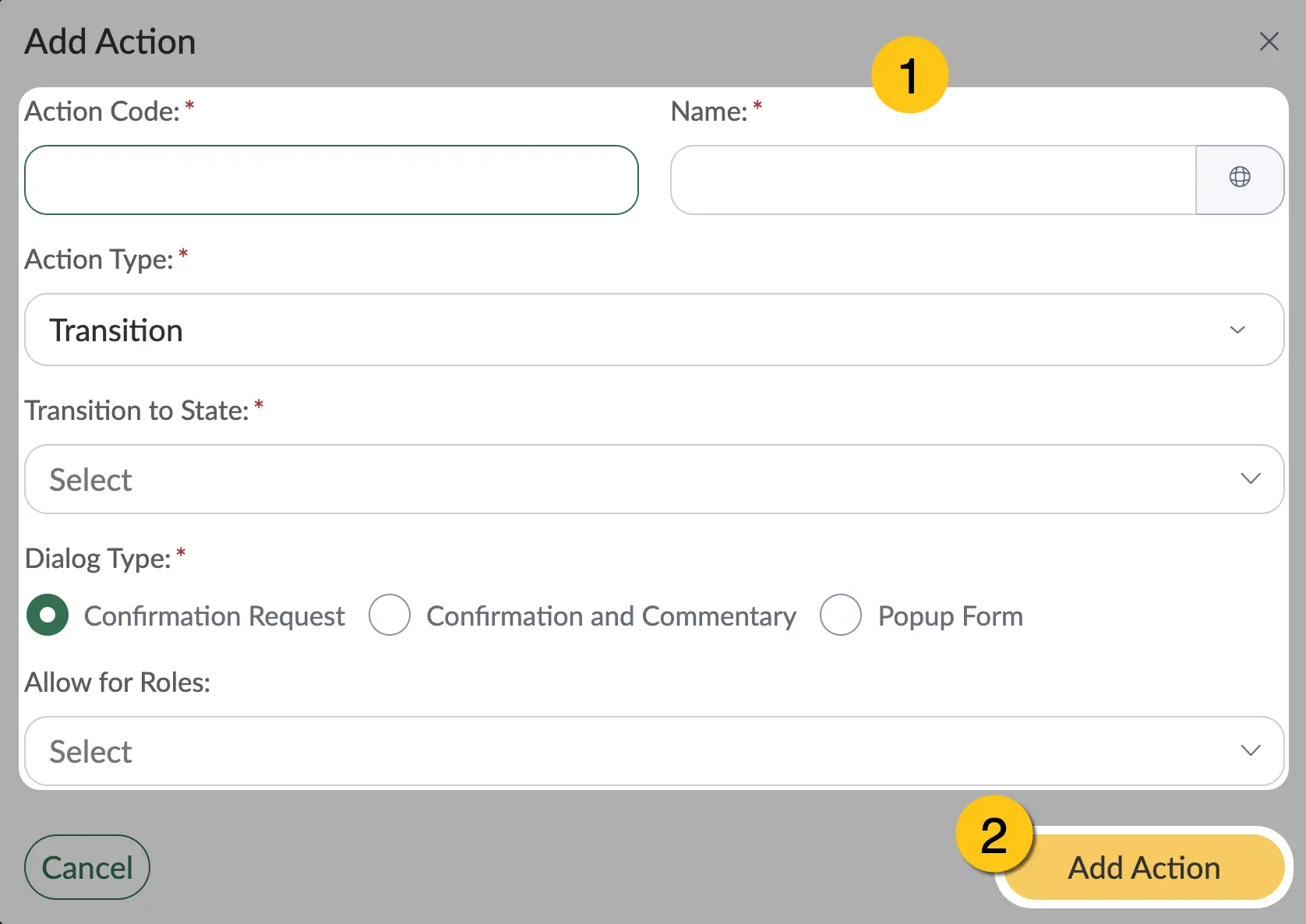Viewport: 1306px width, 924px height.
Task: Click the globe translation icon beside Name
Action: (1239, 178)
